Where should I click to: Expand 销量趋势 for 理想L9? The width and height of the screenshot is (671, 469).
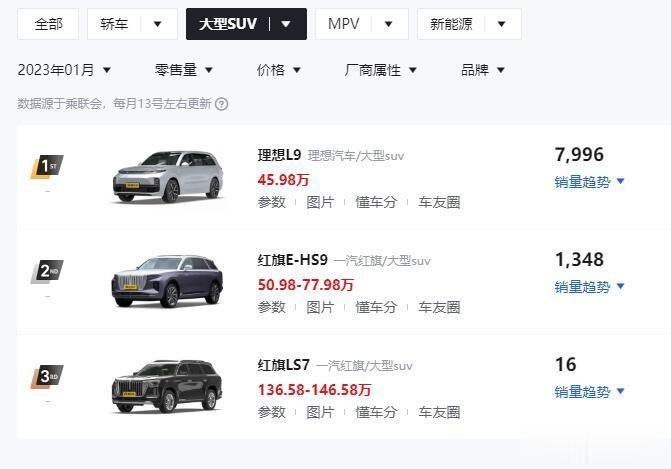590,181
